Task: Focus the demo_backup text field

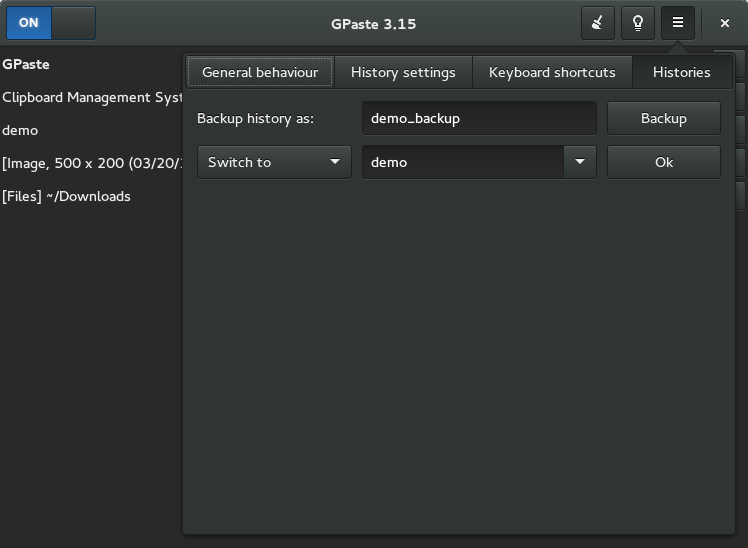Action: pos(479,118)
